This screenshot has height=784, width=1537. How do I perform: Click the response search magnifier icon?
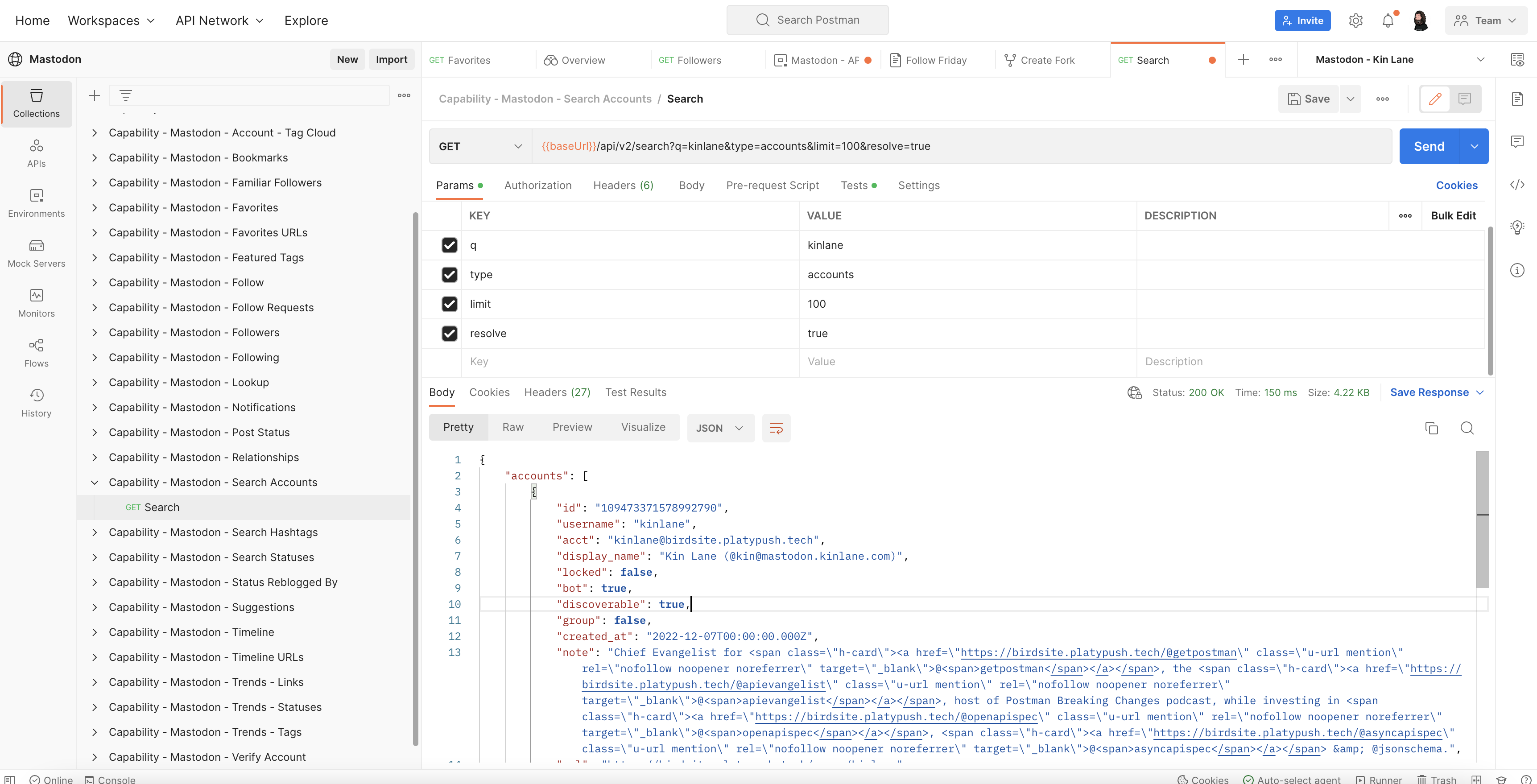(x=1467, y=428)
